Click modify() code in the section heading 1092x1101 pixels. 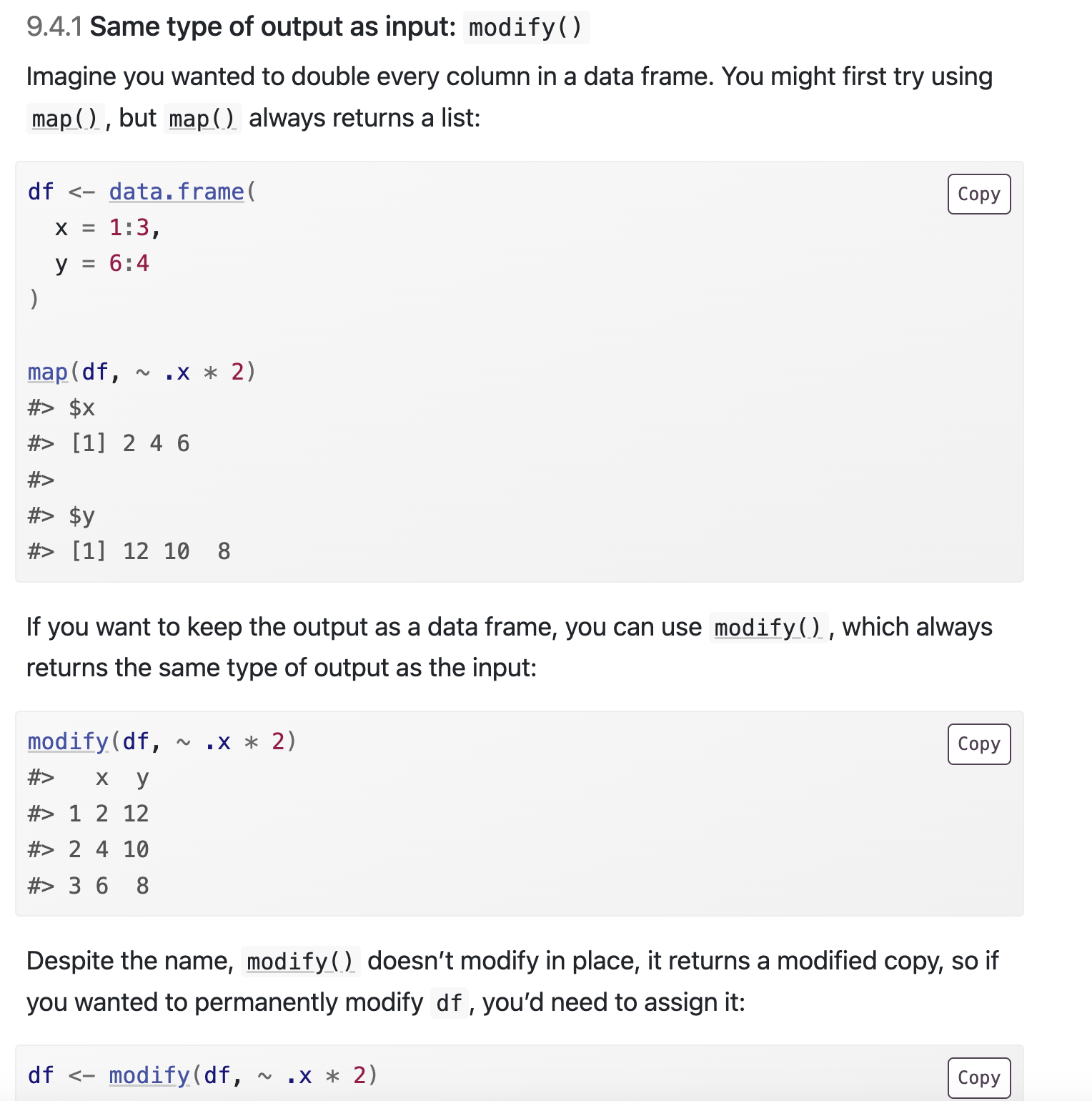click(525, 28)
